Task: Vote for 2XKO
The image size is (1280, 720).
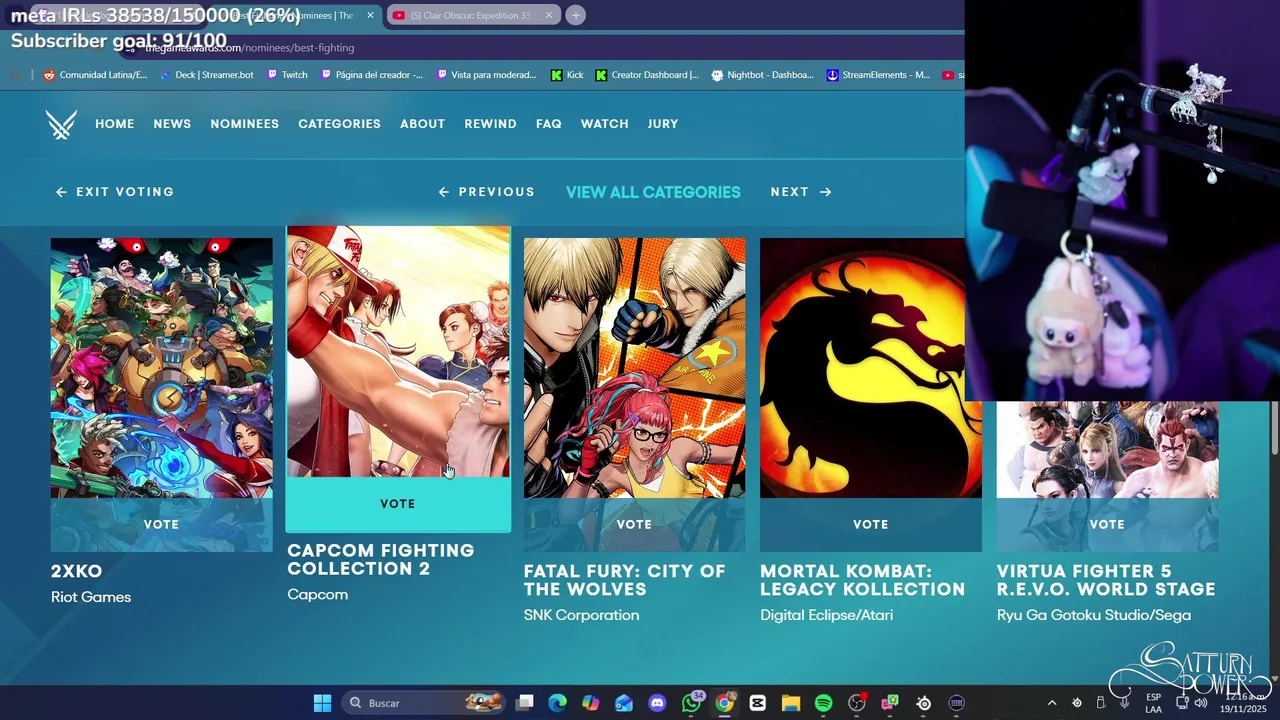Action: point(161,524)
